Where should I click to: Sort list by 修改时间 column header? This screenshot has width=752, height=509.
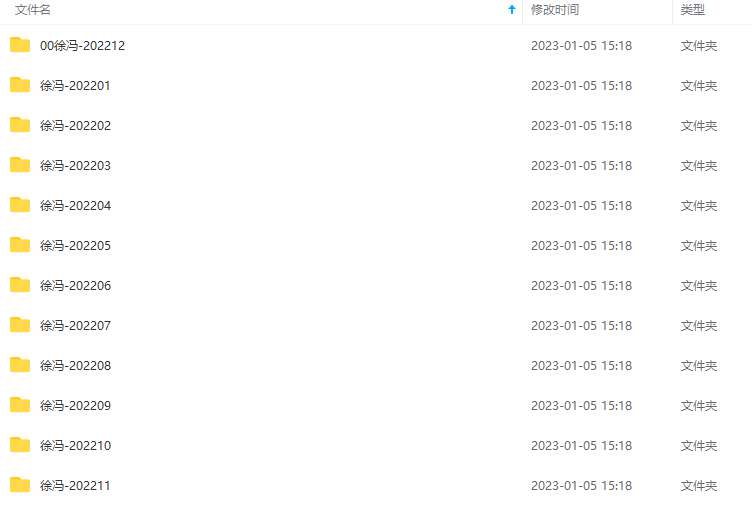pyautogui.click(x=555, y=10)
